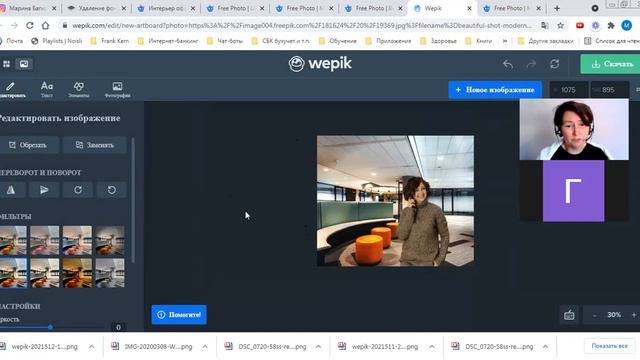This screenshot has height=360, width=640.
Task: Select the office photo on the canvas
Action: point(396,201)
